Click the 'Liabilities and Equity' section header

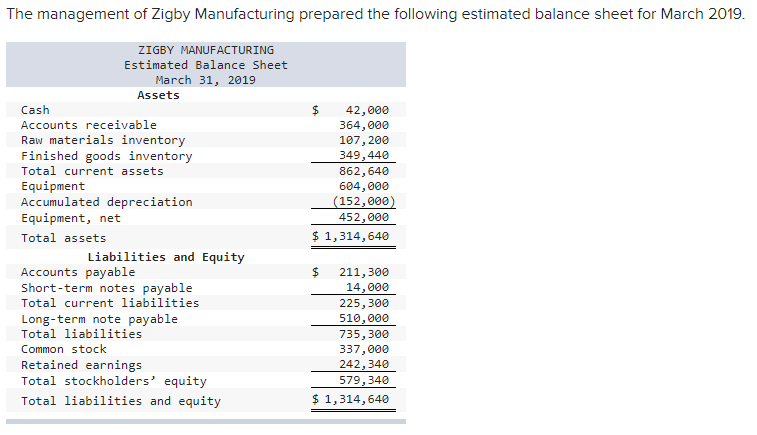pyautogui.click(x=166, y=257)
